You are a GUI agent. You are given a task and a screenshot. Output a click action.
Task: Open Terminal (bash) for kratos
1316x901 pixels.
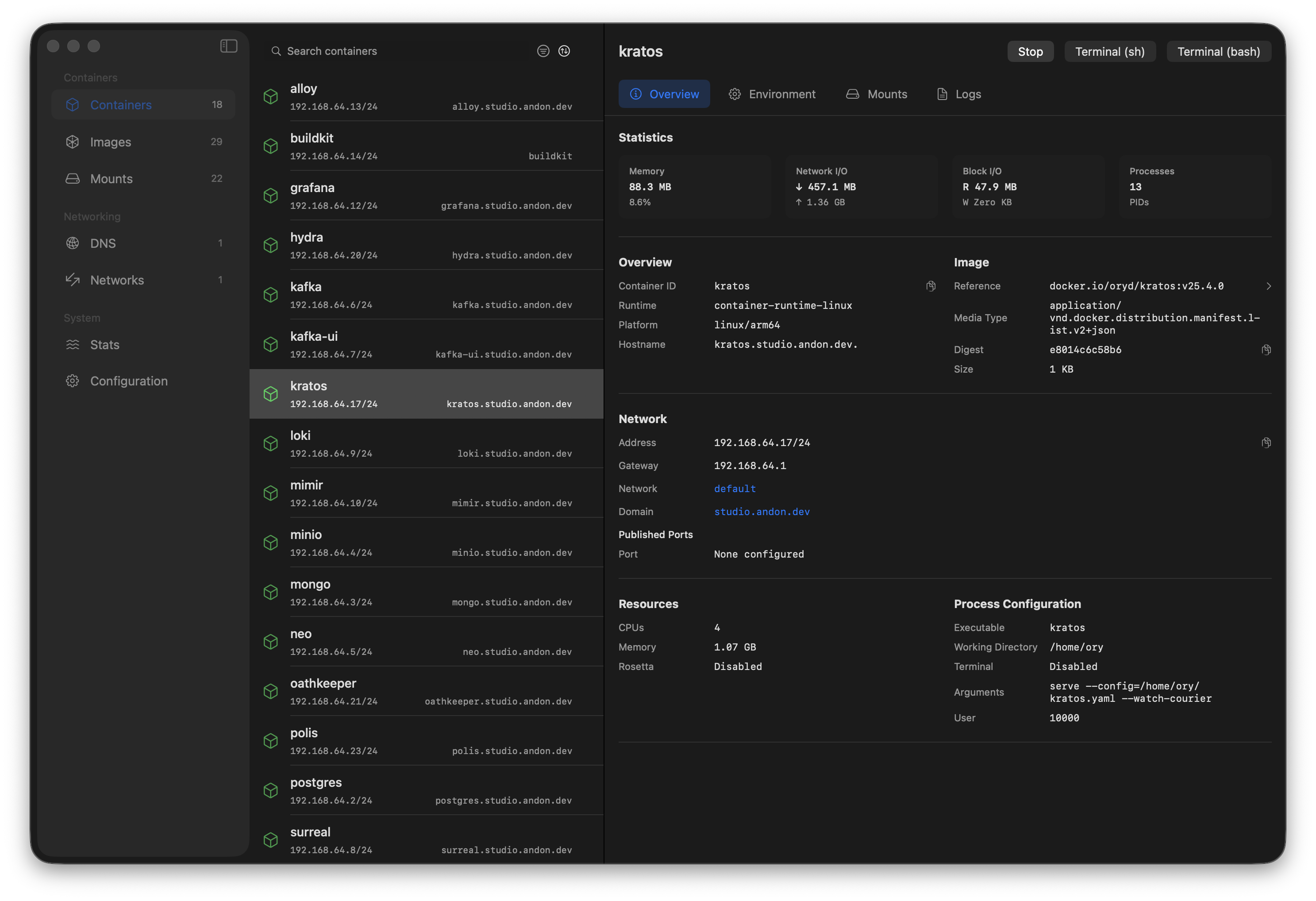1218,51
